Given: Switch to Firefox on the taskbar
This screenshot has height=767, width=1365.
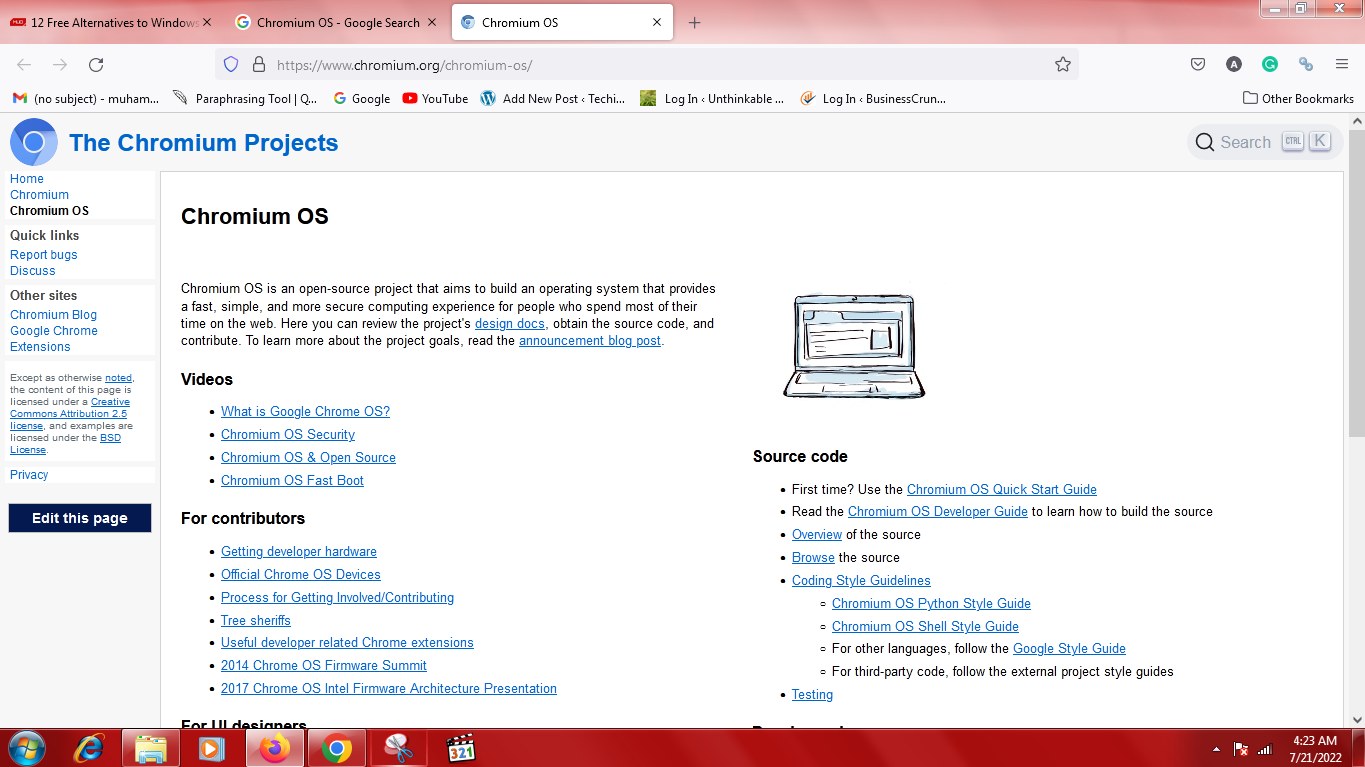Looking at the screenshot, I should point(274,748).
